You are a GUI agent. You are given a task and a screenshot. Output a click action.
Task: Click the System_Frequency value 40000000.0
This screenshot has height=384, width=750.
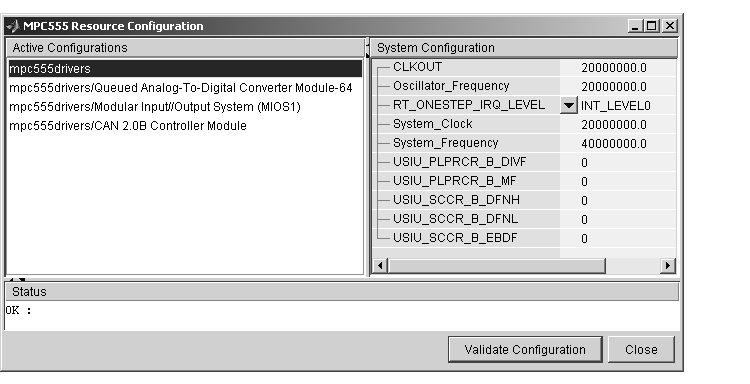614,143
